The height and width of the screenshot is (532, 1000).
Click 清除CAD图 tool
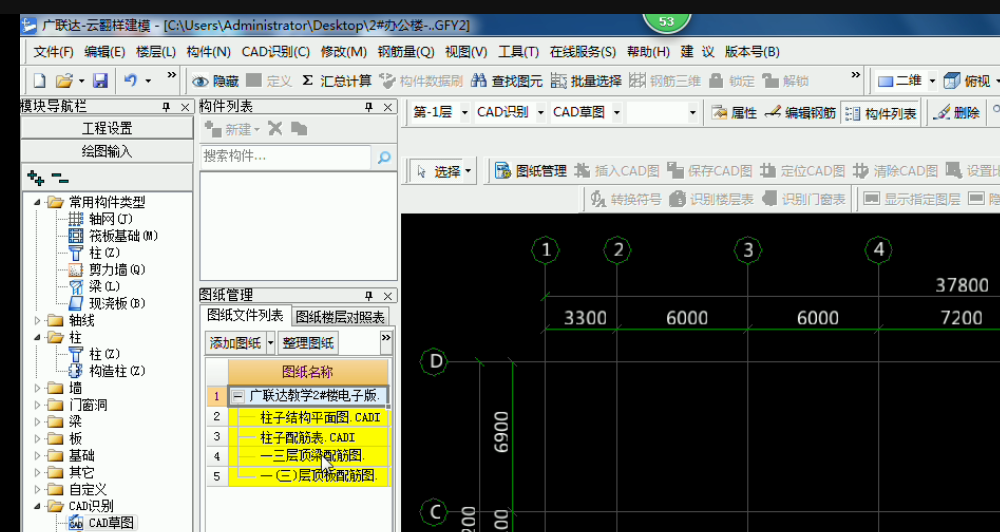896,170
